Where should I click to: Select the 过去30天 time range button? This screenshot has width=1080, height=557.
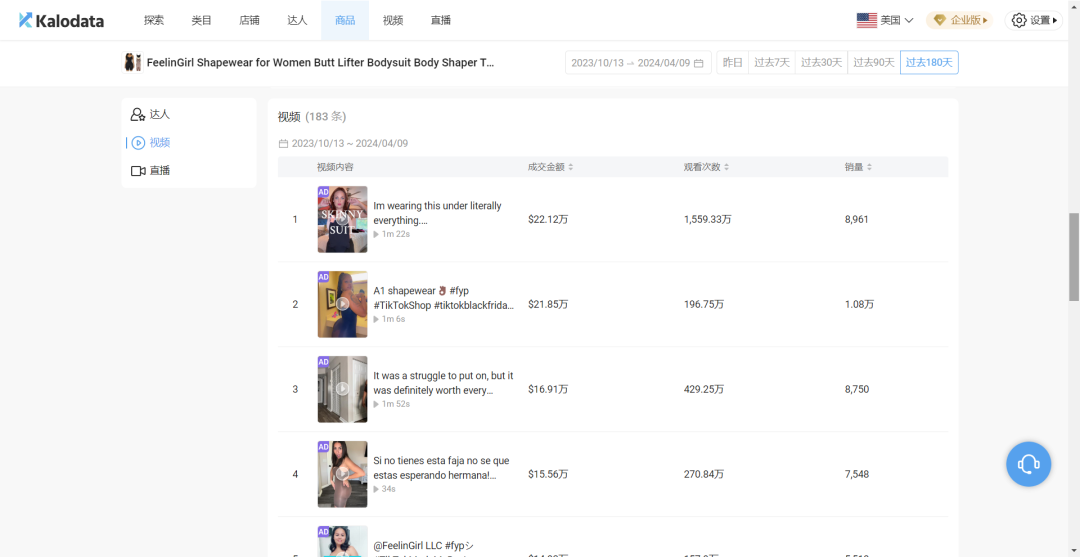pyautogui.click(x=821, y=63)
